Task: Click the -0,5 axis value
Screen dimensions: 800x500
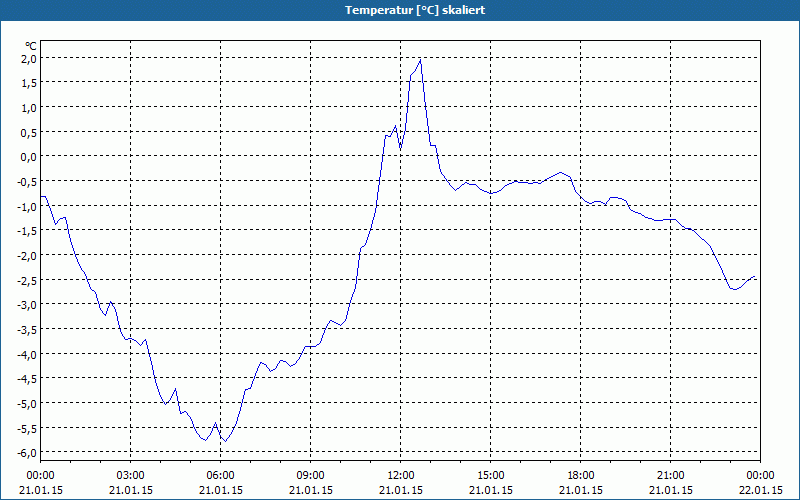Action: pyautogui.click(x=28, y=182)
